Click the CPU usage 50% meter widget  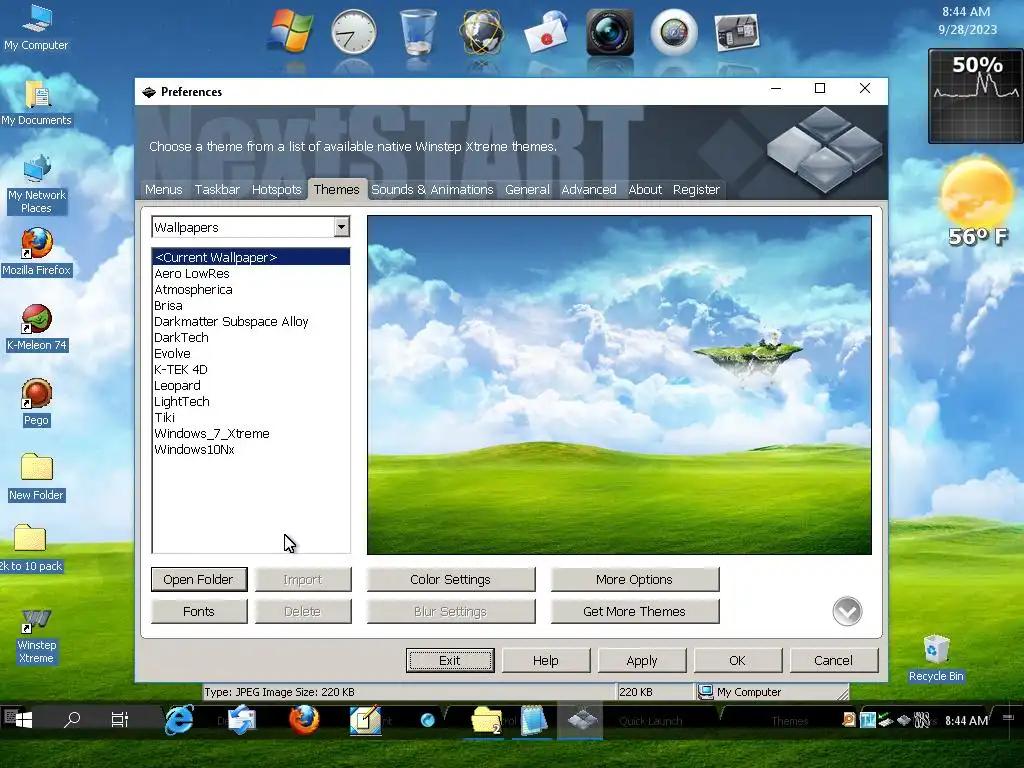point(976,96)
